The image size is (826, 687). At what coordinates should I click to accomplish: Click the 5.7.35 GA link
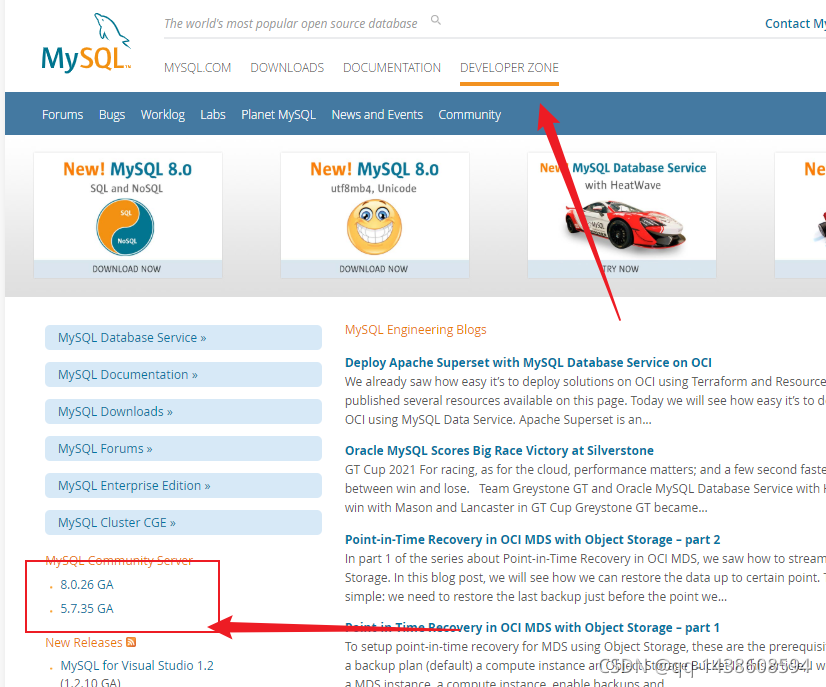click(87, 609)
